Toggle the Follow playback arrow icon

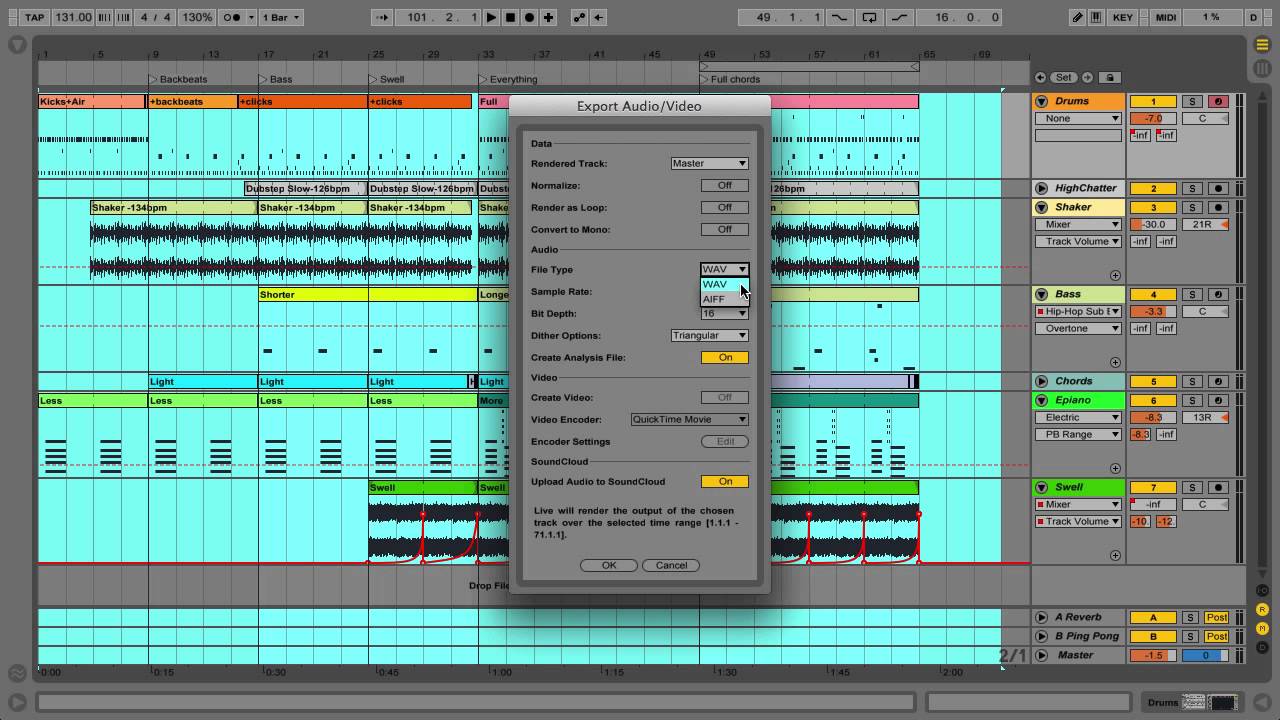click(383, 17)
